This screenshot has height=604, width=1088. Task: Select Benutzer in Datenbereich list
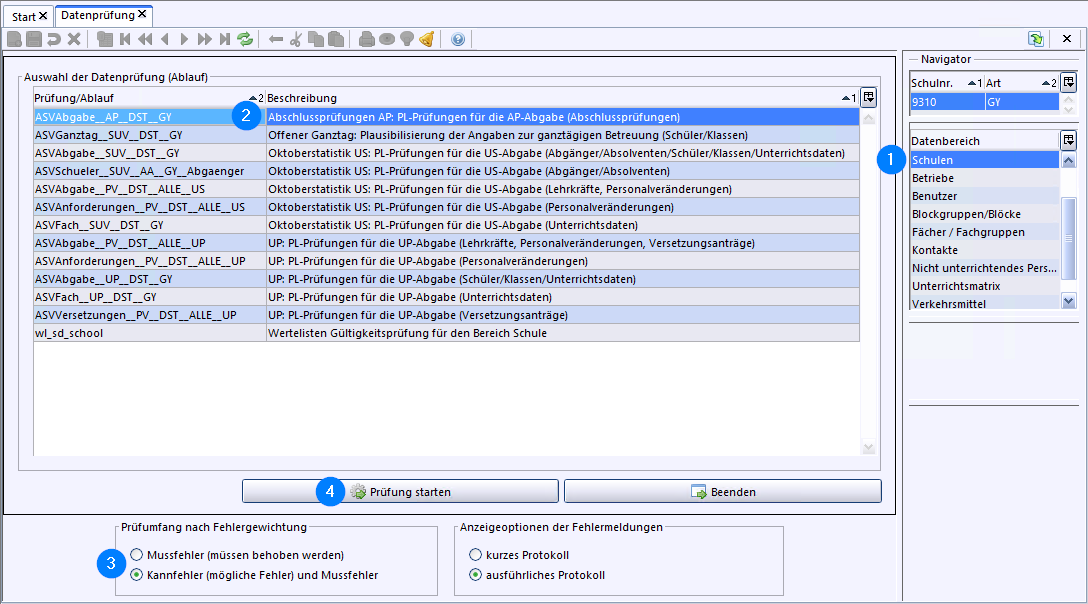(x=985, y=196)
